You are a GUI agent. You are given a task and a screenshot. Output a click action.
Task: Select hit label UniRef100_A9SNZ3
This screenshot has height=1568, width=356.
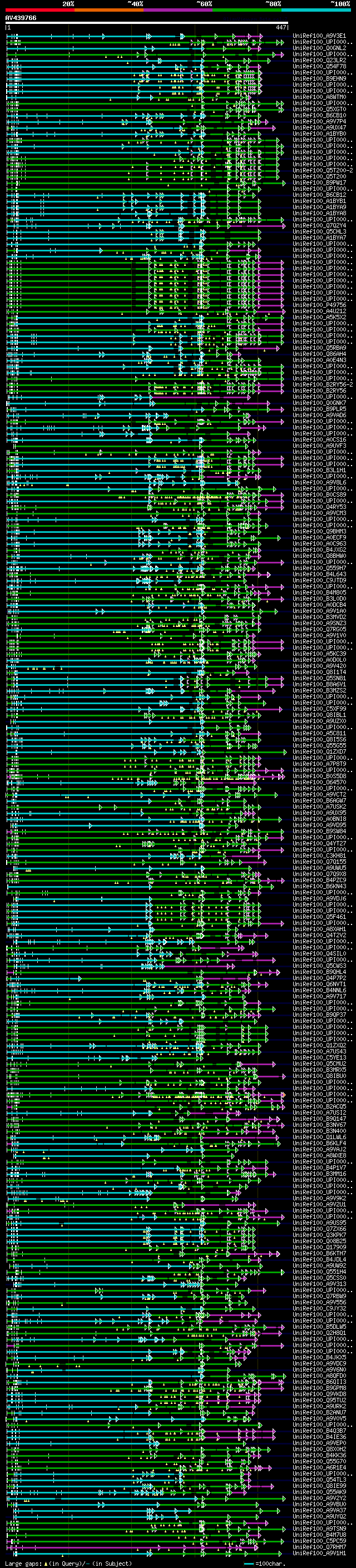coord(319,623)
